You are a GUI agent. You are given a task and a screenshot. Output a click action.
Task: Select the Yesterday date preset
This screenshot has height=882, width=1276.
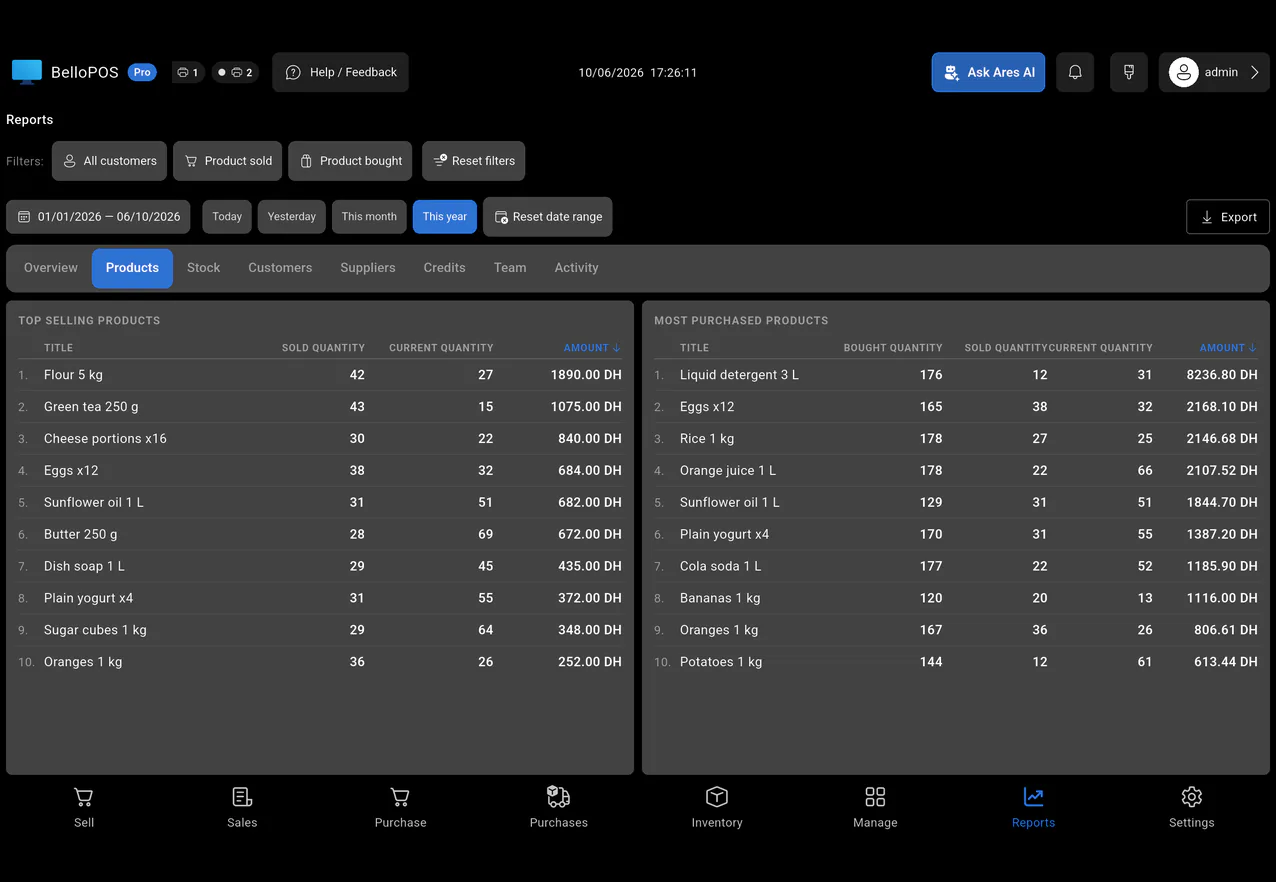click(292, 217)
